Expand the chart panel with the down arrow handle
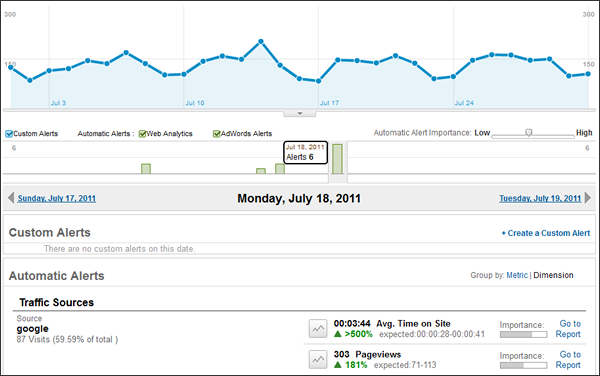This screenshot has height=376, width=600. point(300,114)
